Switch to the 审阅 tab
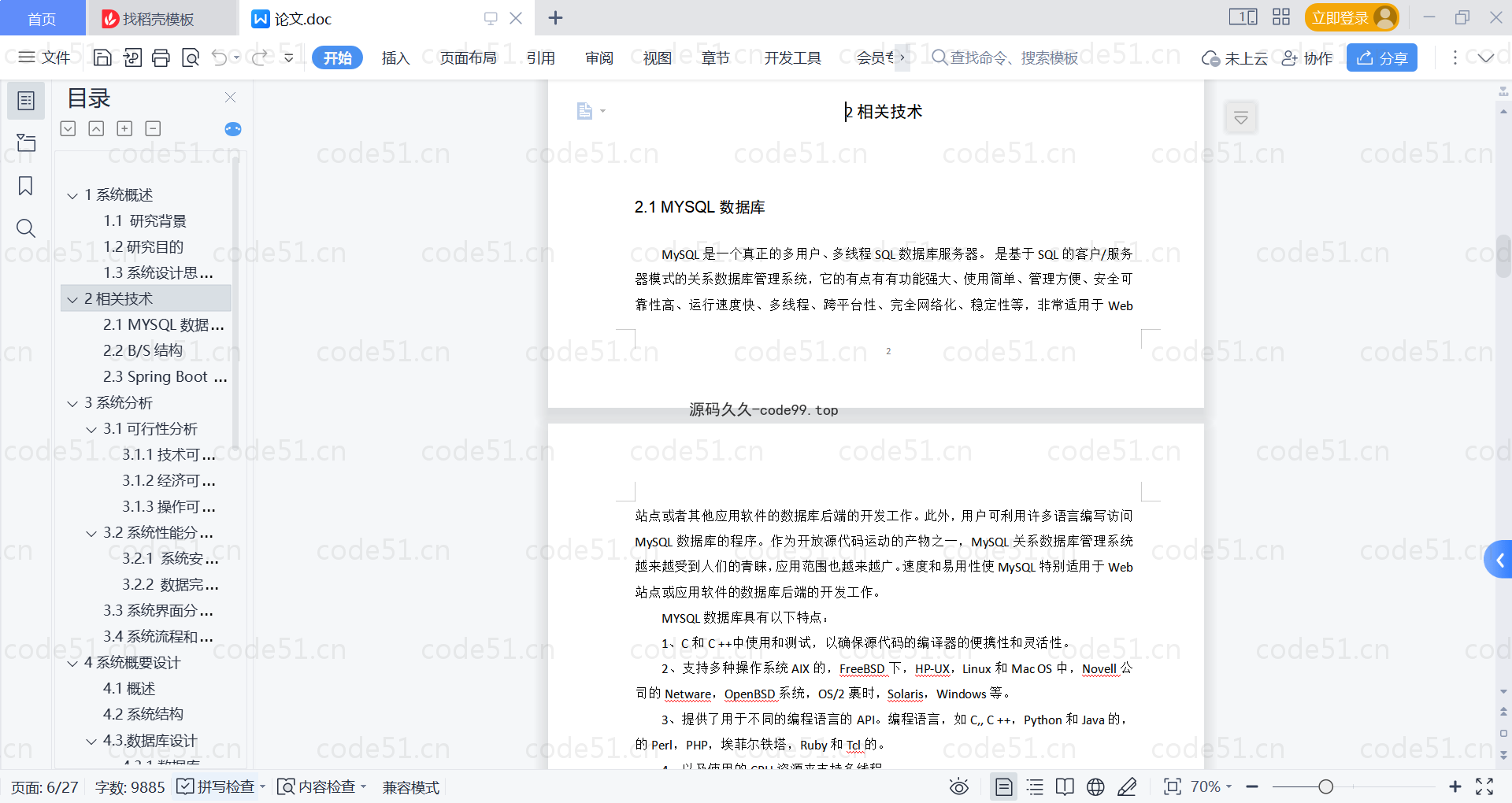This screenshot has height=803, width=1512. [599, 57]
